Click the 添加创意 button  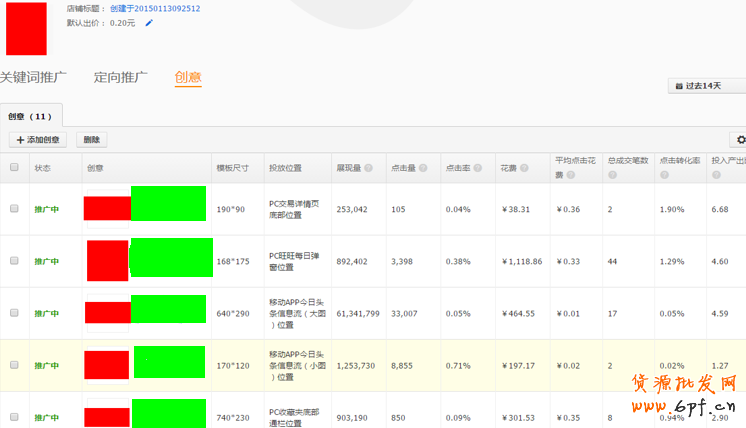pos(37,140)
